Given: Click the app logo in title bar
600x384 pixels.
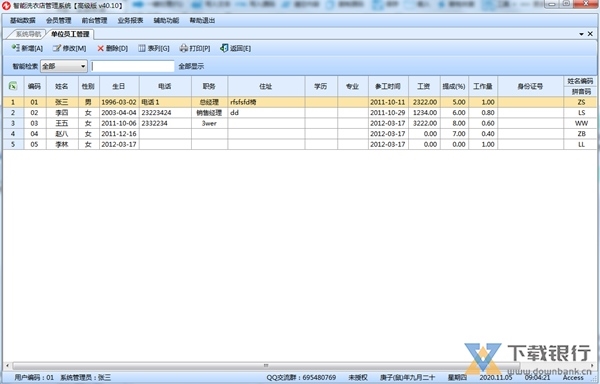Looking at the screenshot, I should click(6, 6).
